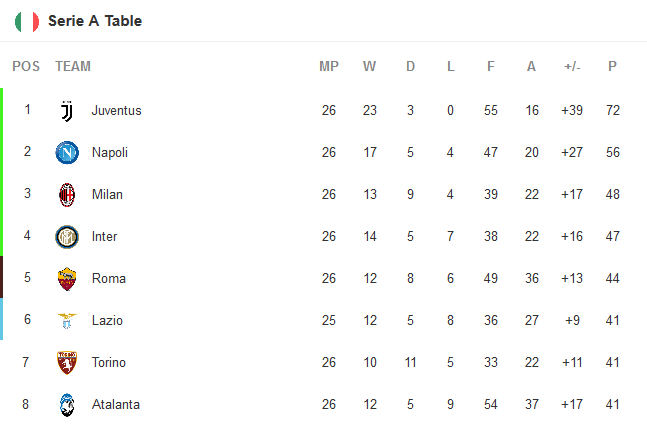Click the Torino club crest
This screenshot has height=424, width=647.
(x=67, y=362)
